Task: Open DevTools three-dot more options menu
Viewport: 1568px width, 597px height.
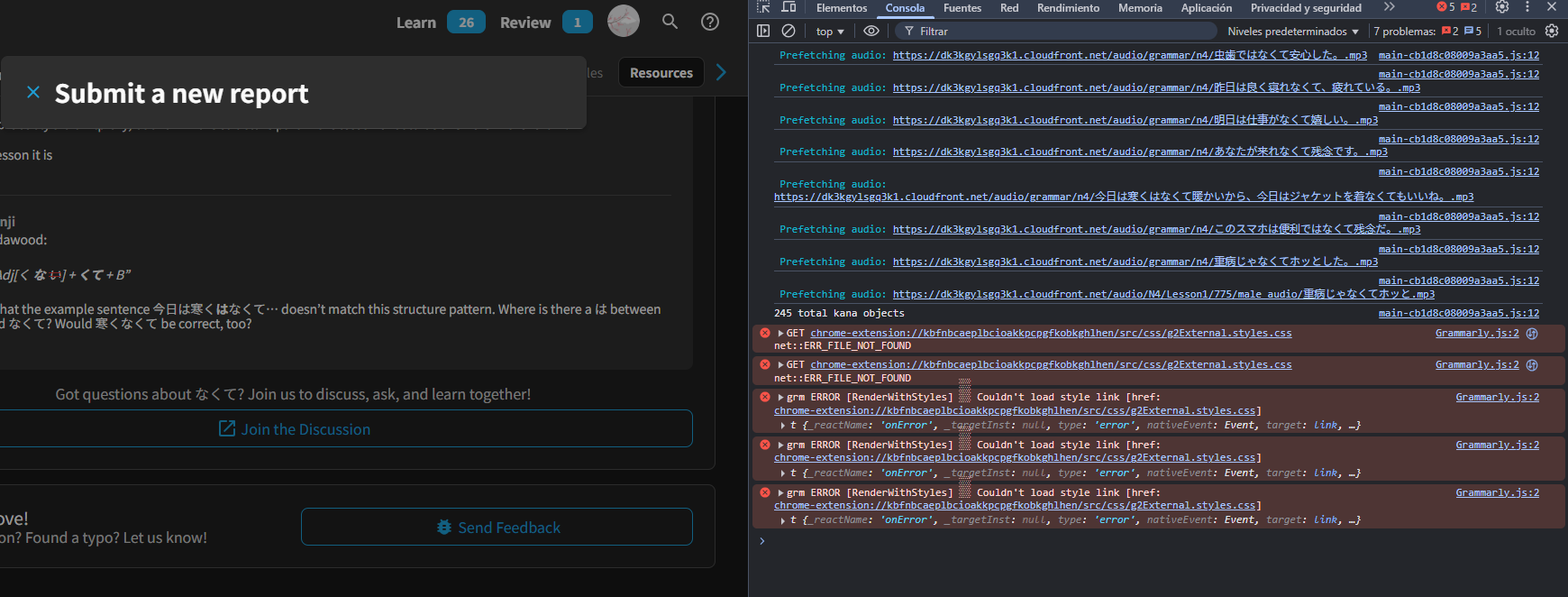Action: click(x=1527, y=7)
